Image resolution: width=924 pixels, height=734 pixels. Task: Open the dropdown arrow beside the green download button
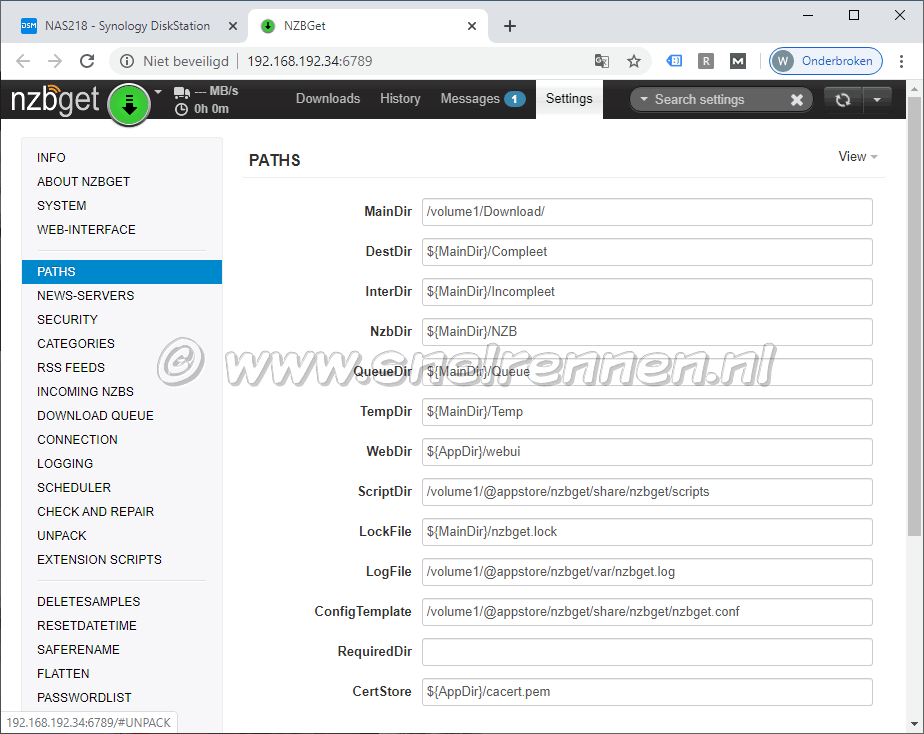(158, 92)
